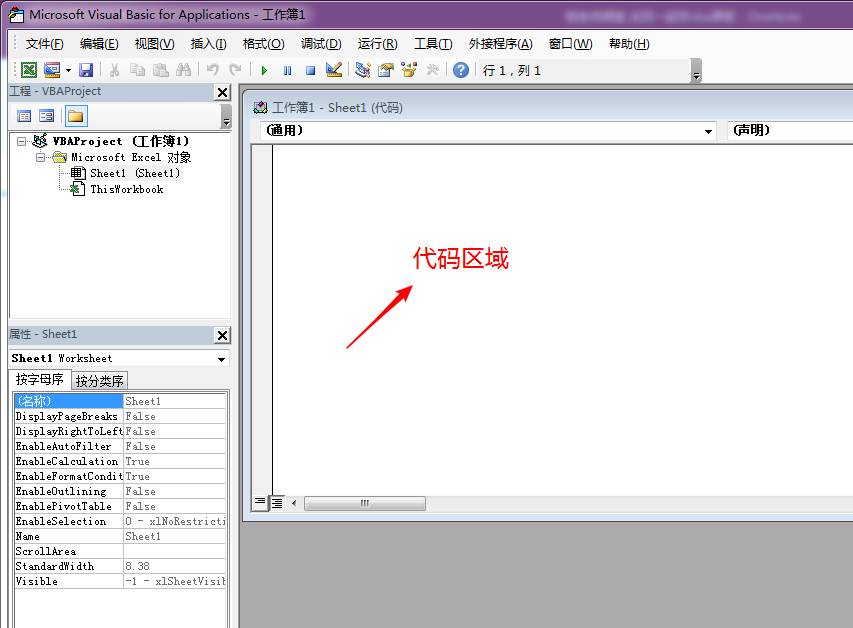The image size is (853, 628).
Task: Open Find with the binoculars icon
Action: click(x=183, y=70)
